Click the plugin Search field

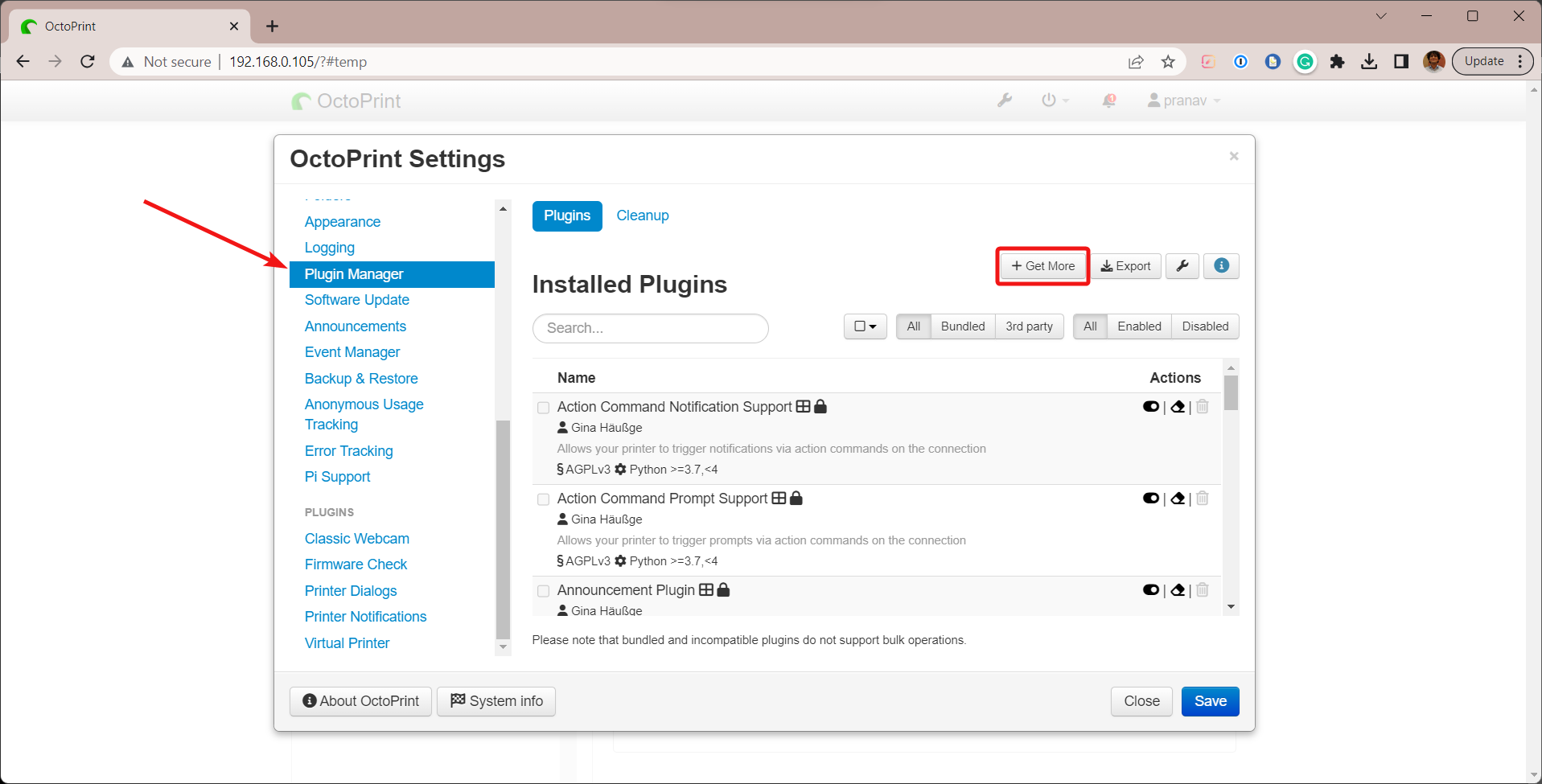click(650, 328)
